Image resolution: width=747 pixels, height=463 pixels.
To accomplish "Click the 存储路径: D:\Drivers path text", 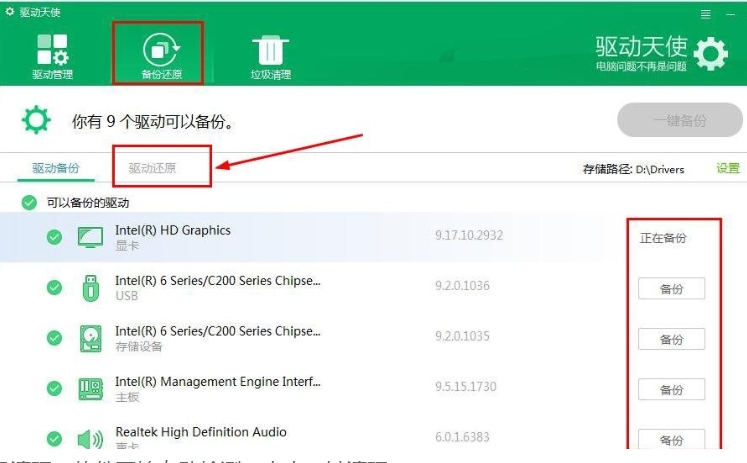I will coord(634,169).
